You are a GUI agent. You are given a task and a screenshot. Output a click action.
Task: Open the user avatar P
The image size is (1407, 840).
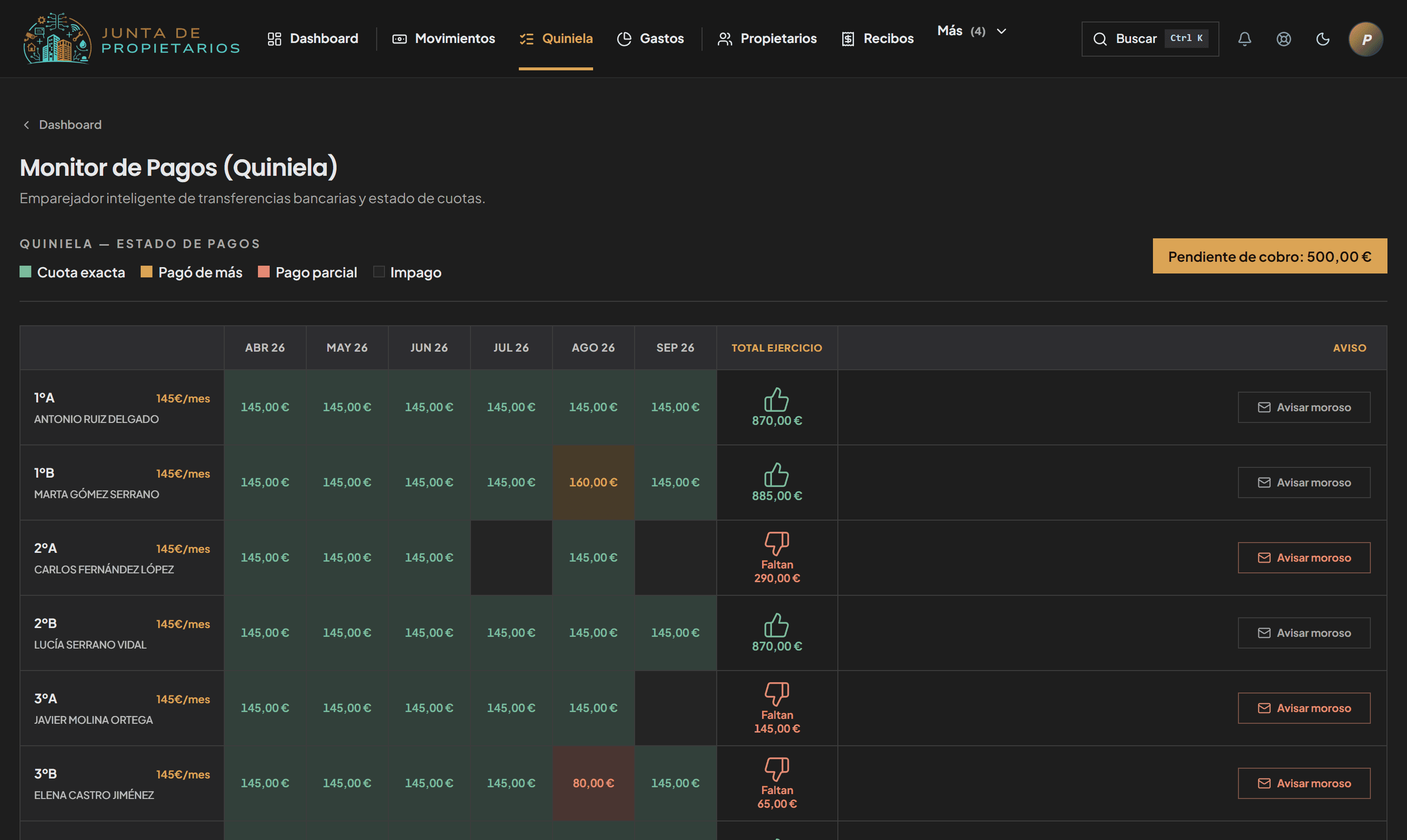[x=1365, y=39]
